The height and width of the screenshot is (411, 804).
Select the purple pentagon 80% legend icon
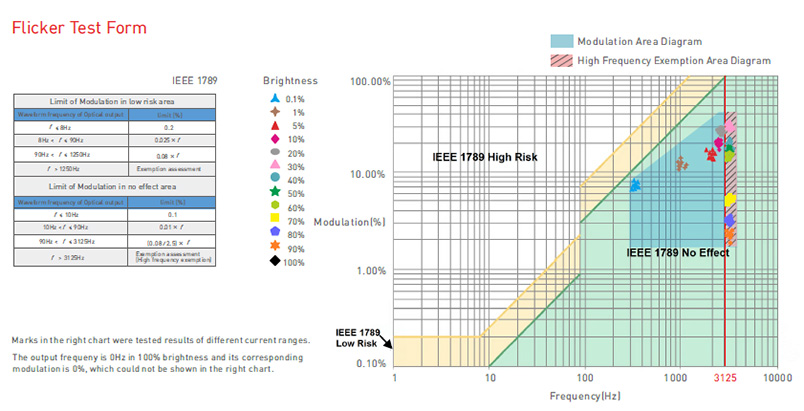[x=275, y=231]
